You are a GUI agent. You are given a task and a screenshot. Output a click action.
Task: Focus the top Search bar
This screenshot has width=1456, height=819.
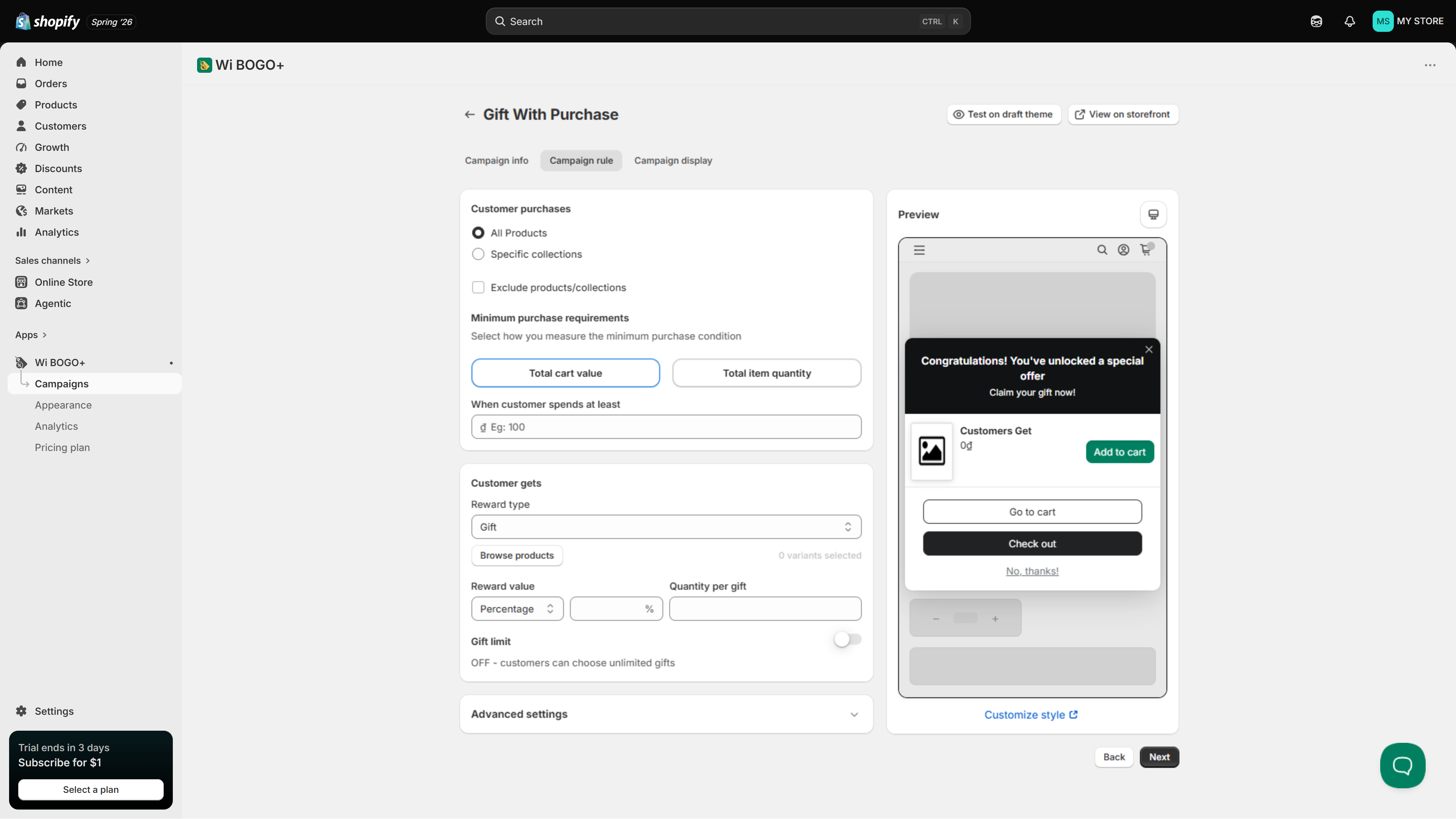point(728,22)
